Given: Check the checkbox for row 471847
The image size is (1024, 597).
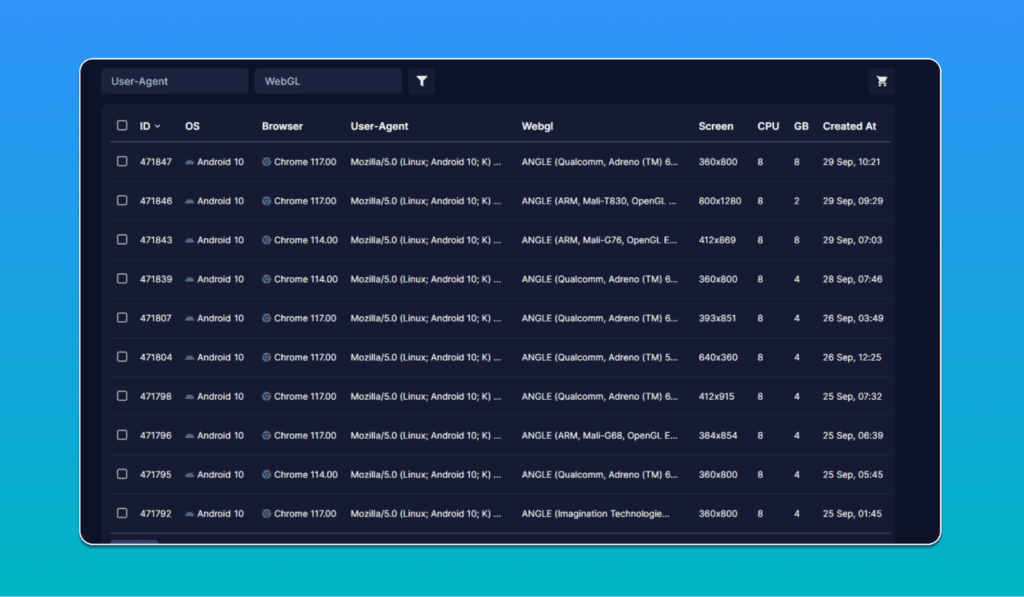Looking at the screenshot, I should pyautogui.click(x=121, y=161).
